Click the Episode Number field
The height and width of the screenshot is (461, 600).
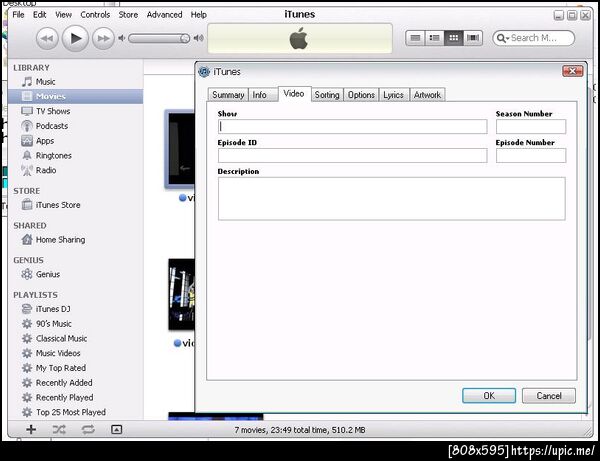531,156
